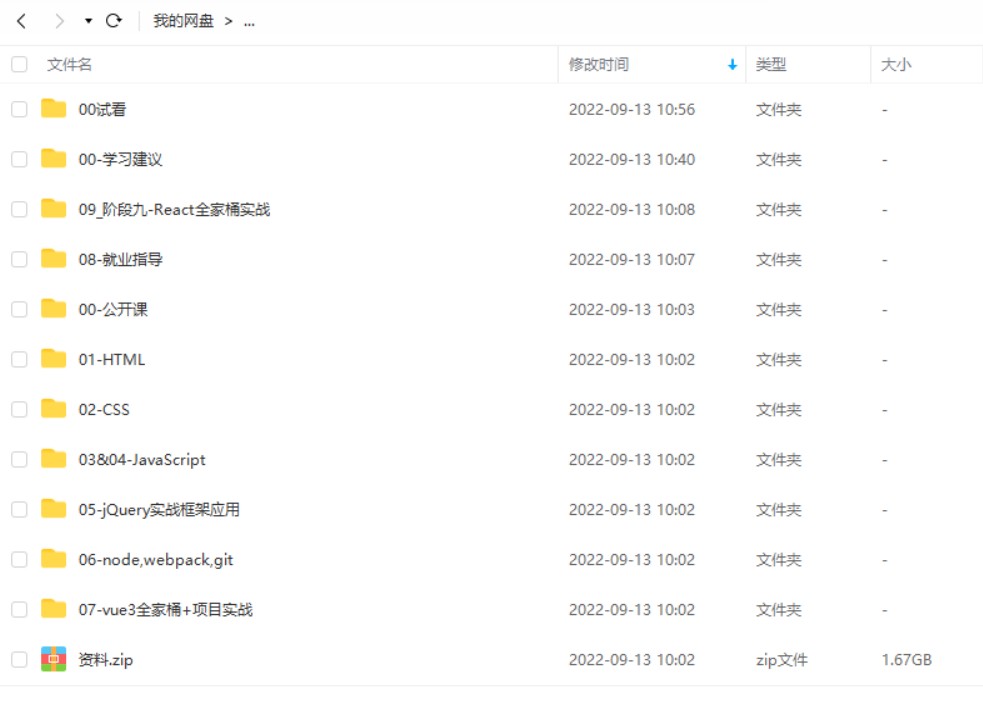
Task: Sort by 修改时间 column header
Action: click(599, 64)
